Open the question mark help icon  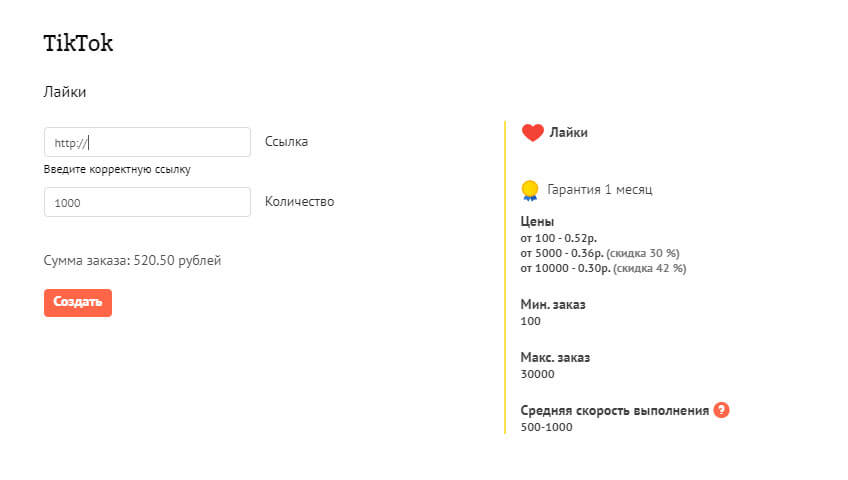(x=721, y=410)
